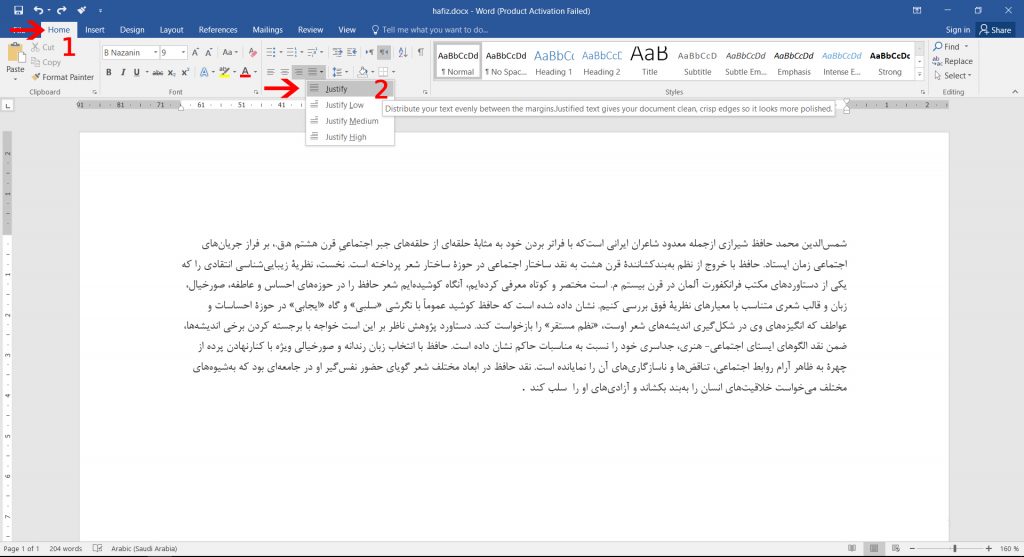Image resolution: width=1024 pixels, height=557 pixels.
Task: Increase the paragraph indent
Action: click(351, 52)
